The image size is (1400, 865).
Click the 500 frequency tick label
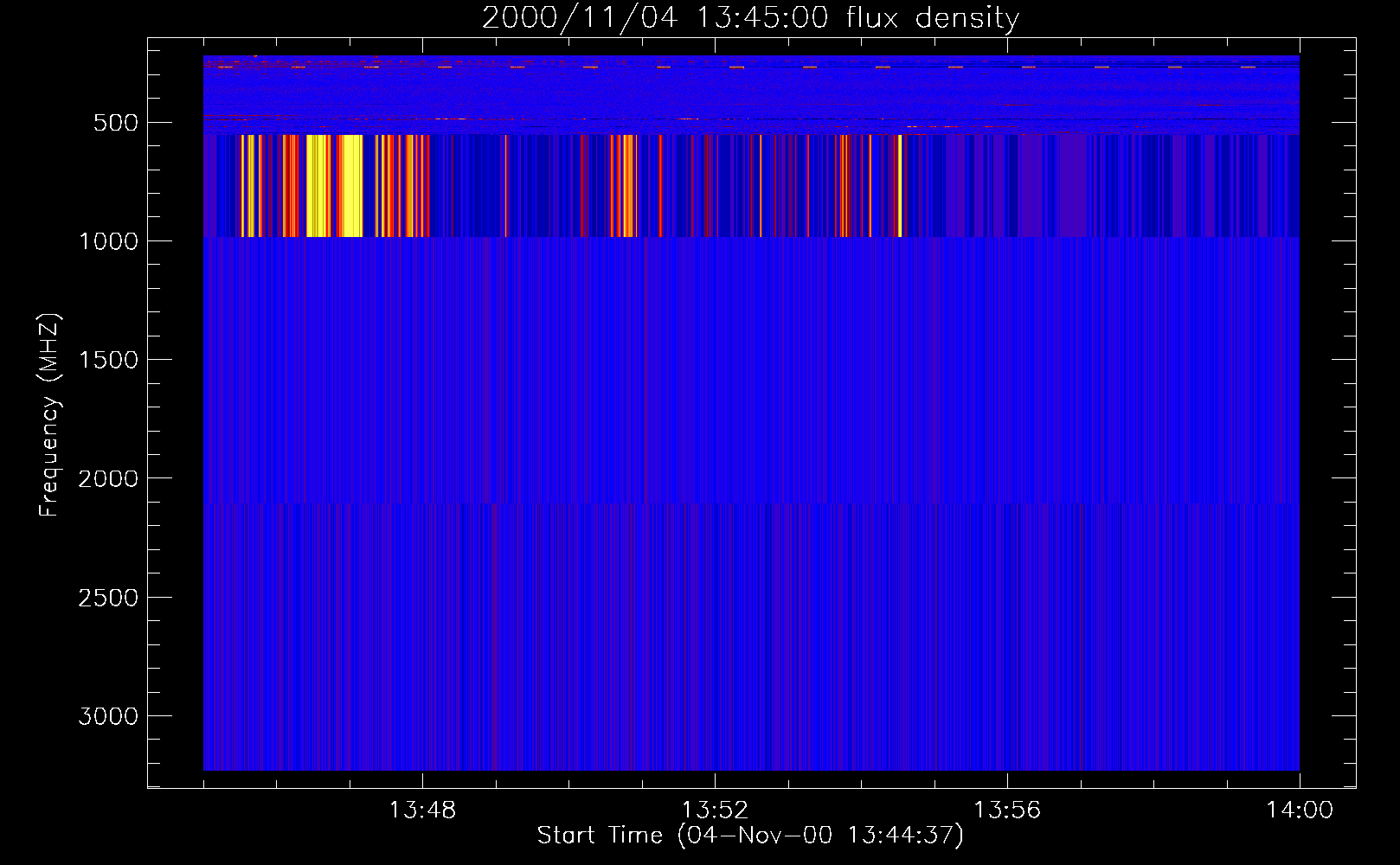(115, 123)
